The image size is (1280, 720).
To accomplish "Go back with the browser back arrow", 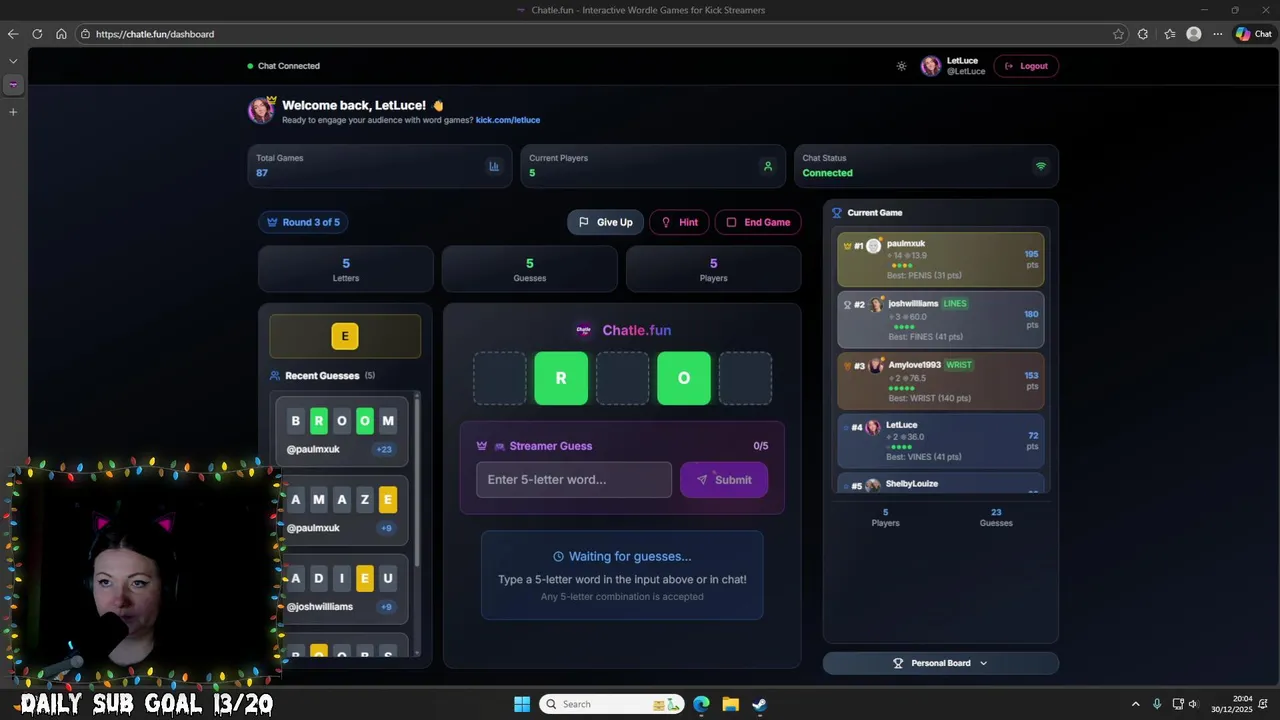I will (x=13, y=34).
